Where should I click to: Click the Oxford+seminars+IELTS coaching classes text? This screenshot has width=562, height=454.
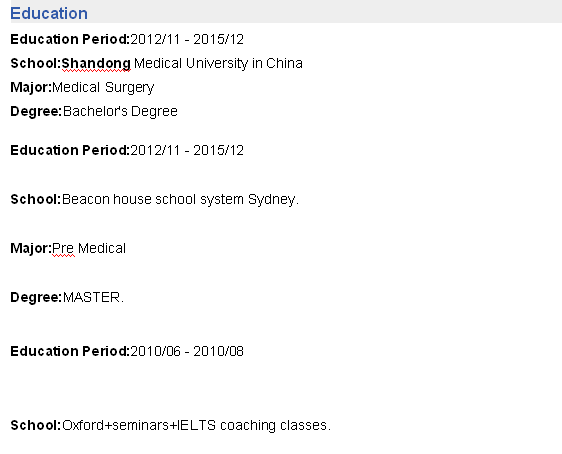(196, 425)
